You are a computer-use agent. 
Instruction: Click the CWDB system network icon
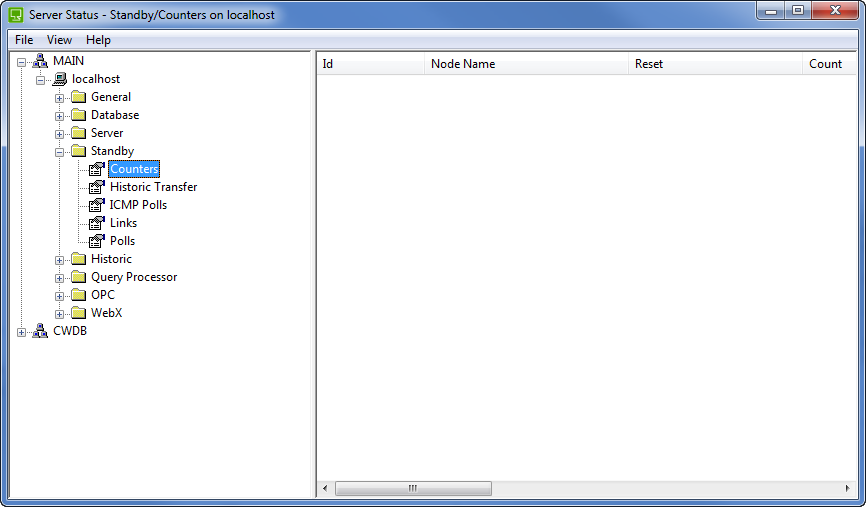(40, 331)
